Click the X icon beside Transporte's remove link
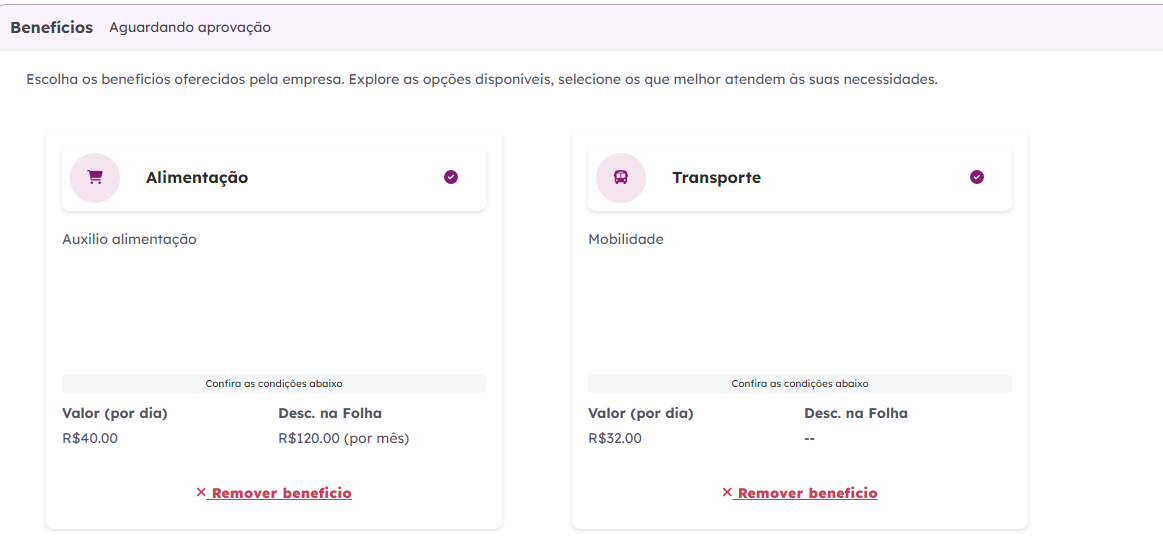 [x=727, y=492]
